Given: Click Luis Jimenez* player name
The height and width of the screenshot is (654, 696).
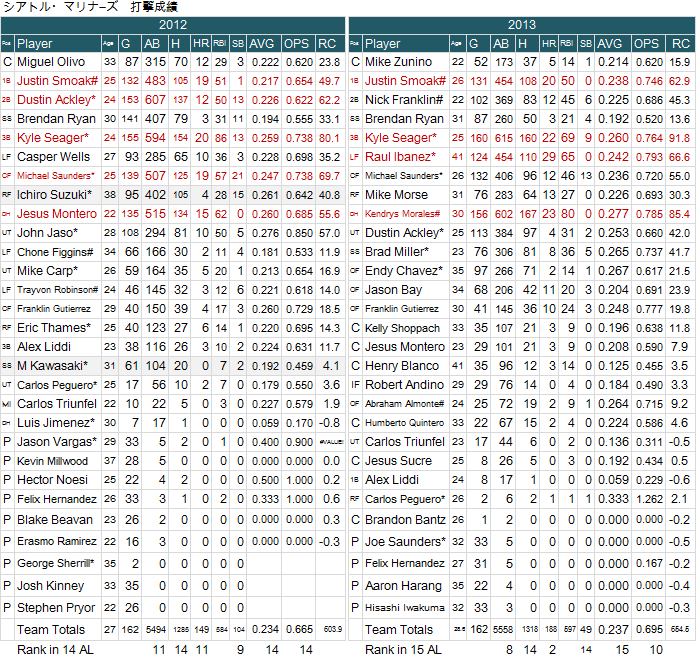Looking at the screenshot, I should (x=56, y=423).
